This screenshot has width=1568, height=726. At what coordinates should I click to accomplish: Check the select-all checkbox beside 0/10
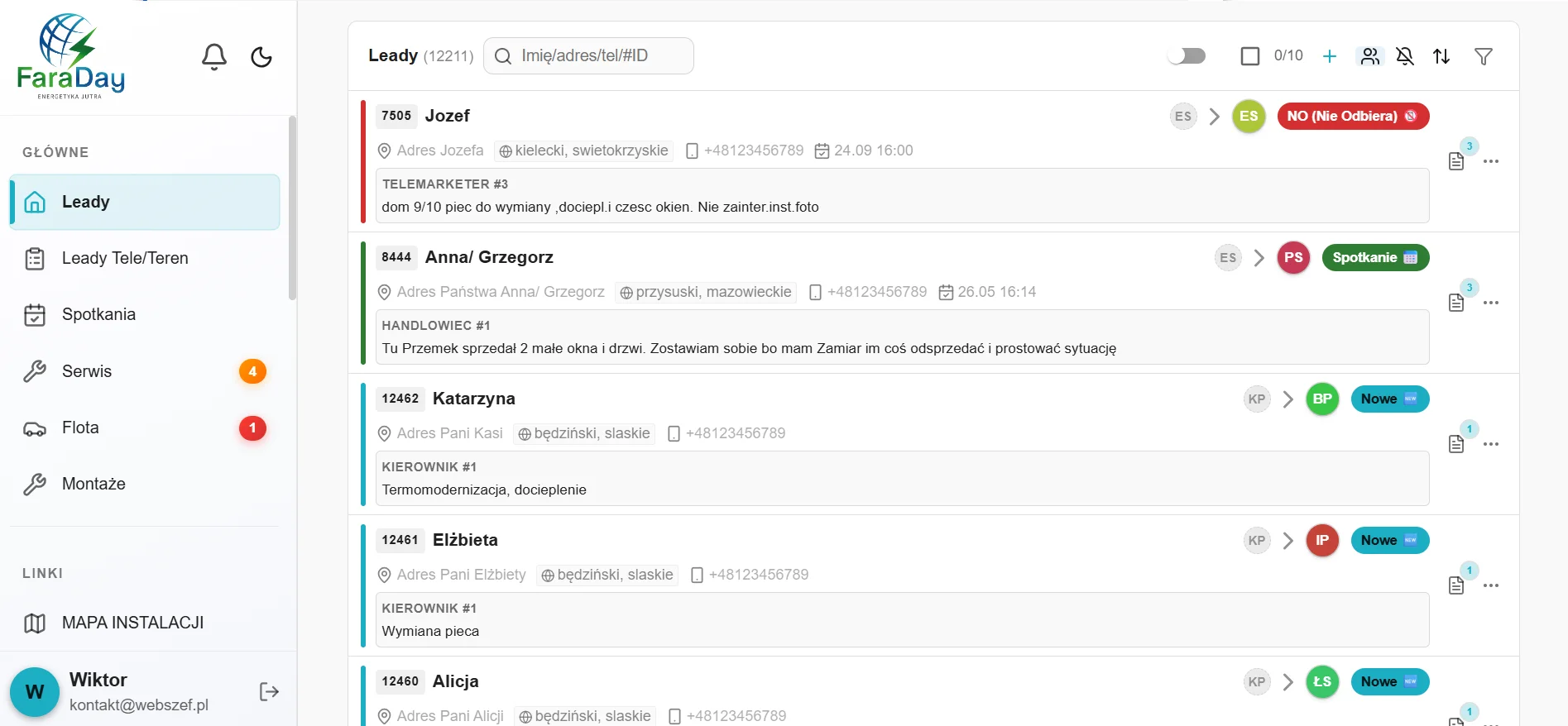coord(1250,56)
